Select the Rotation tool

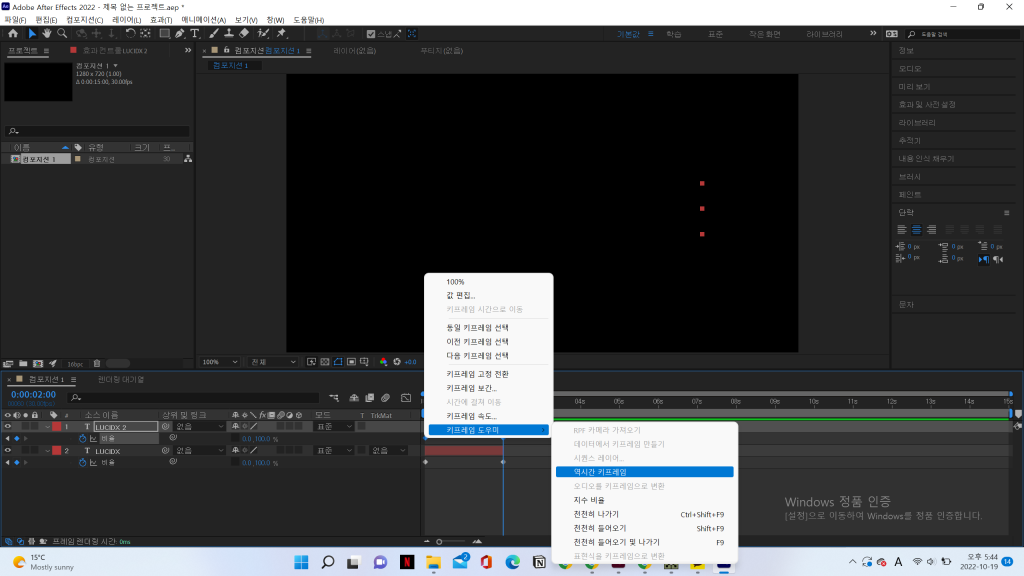pos(131,33)
